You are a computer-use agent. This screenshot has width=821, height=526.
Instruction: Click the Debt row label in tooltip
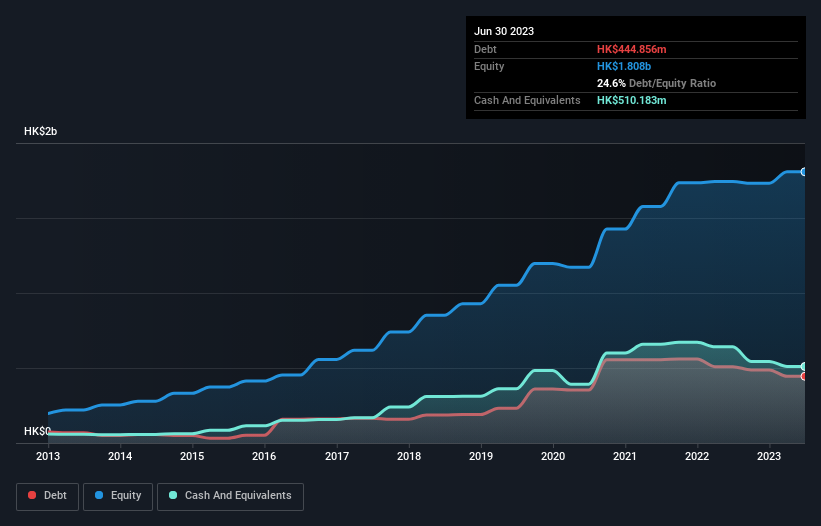tap(485, 49)
